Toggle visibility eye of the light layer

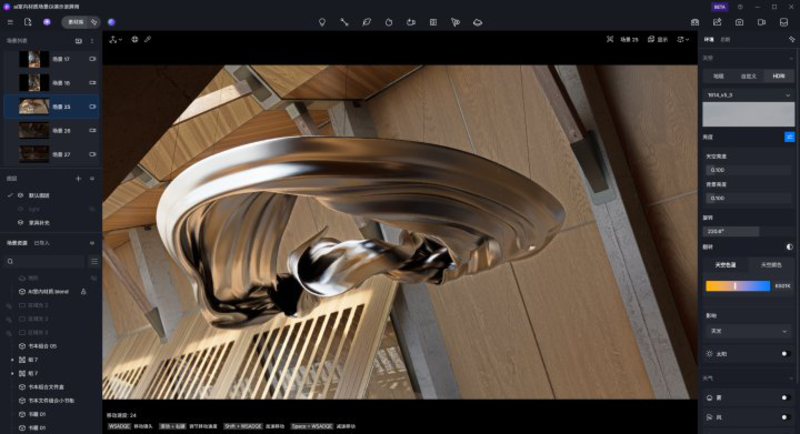(21, 209)
